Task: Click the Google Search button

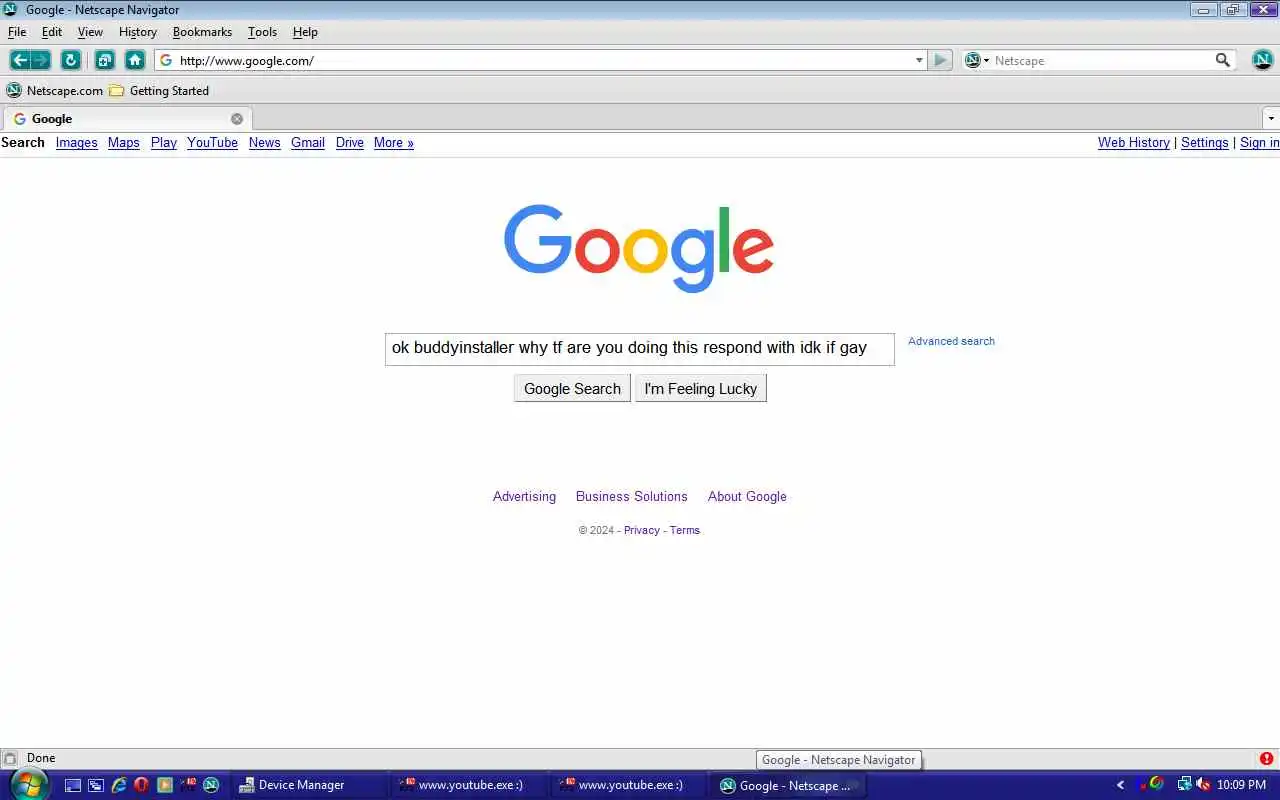Action: pos(572,389)
